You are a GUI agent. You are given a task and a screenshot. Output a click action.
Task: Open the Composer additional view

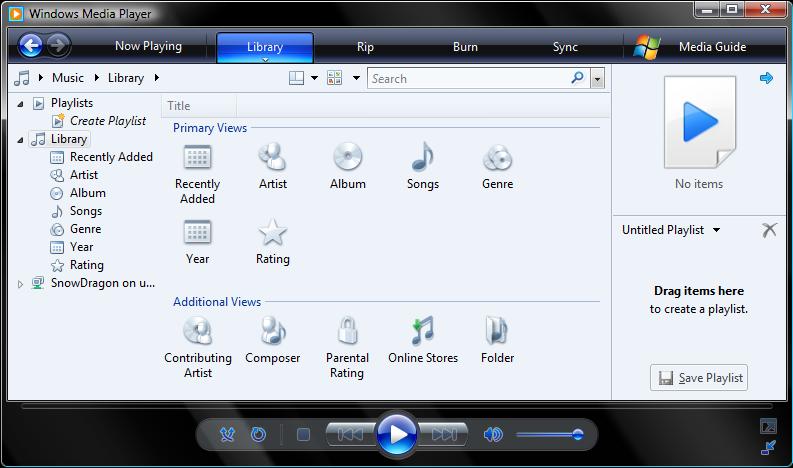tap(273, 331)
